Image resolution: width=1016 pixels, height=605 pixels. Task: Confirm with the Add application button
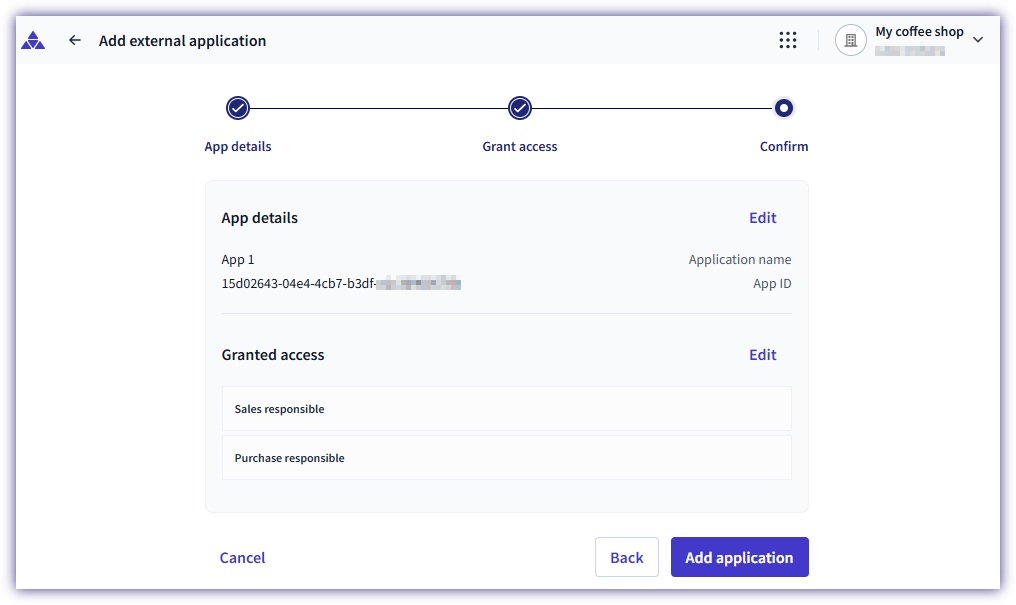(x=739, y=558)
